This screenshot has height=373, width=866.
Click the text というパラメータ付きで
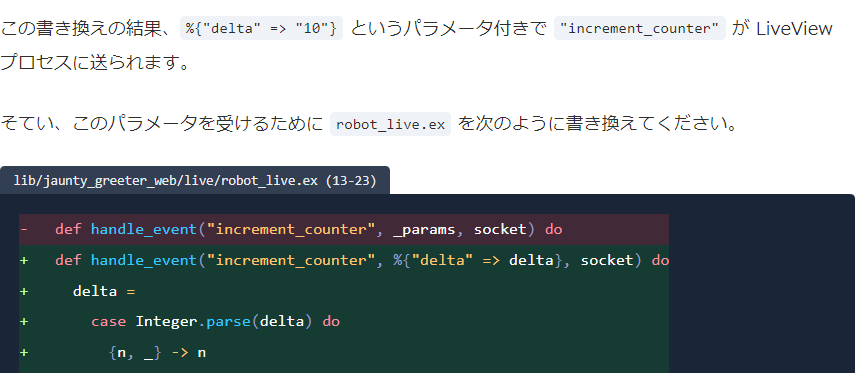click(x=448, y=28)
